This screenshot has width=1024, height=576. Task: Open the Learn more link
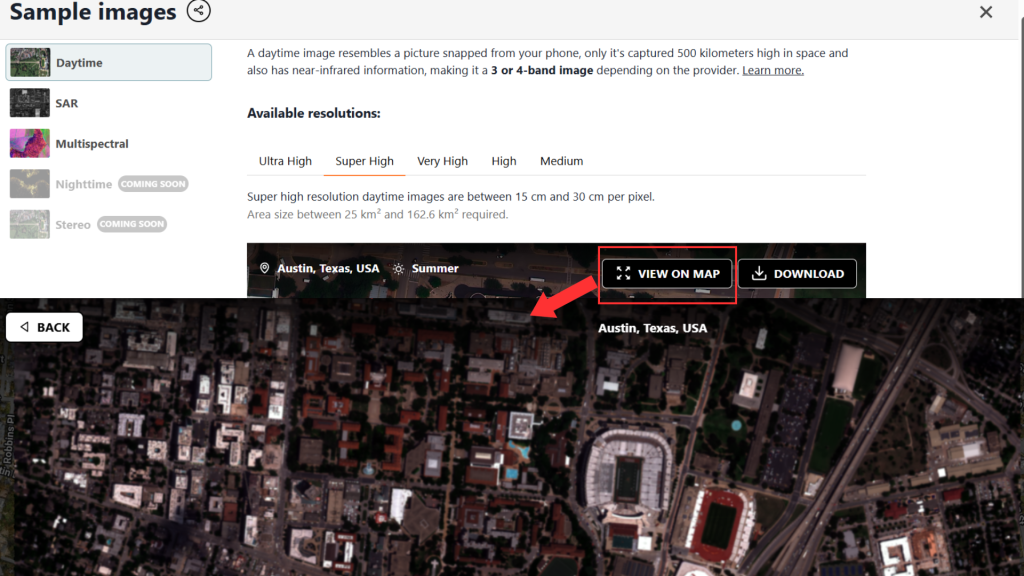(773, 71)
